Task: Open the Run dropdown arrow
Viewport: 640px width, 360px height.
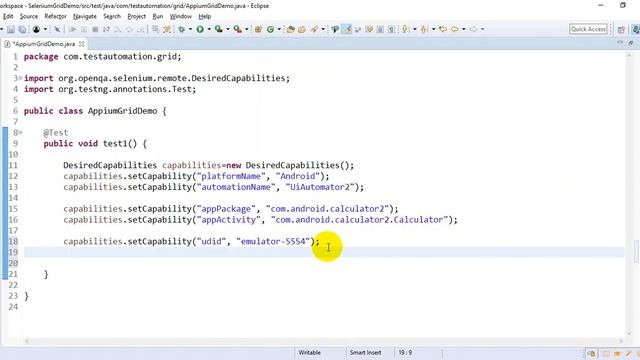Action: pyautogui.click(x=209, y=29)
